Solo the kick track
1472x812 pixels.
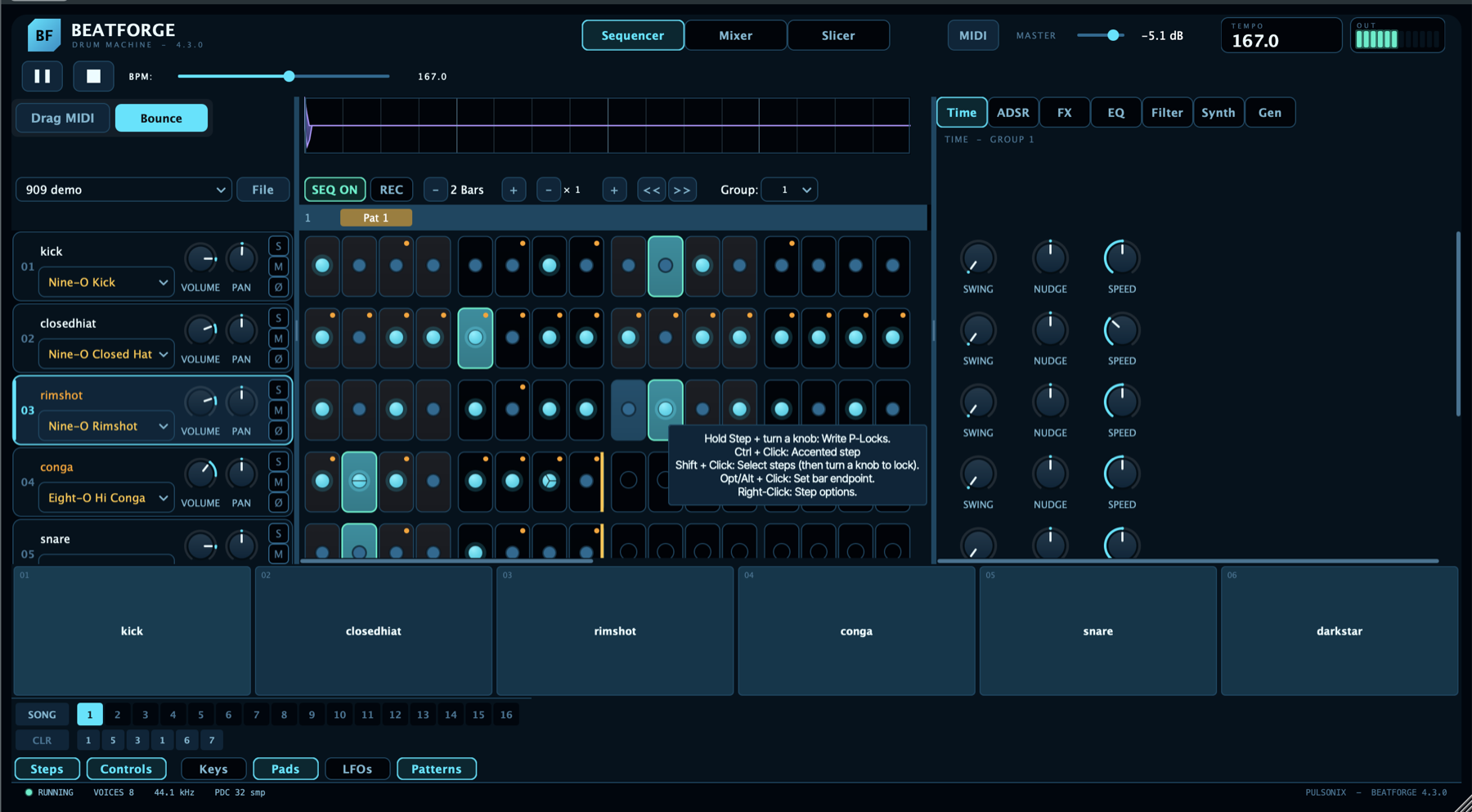click(x=278, y=246)
